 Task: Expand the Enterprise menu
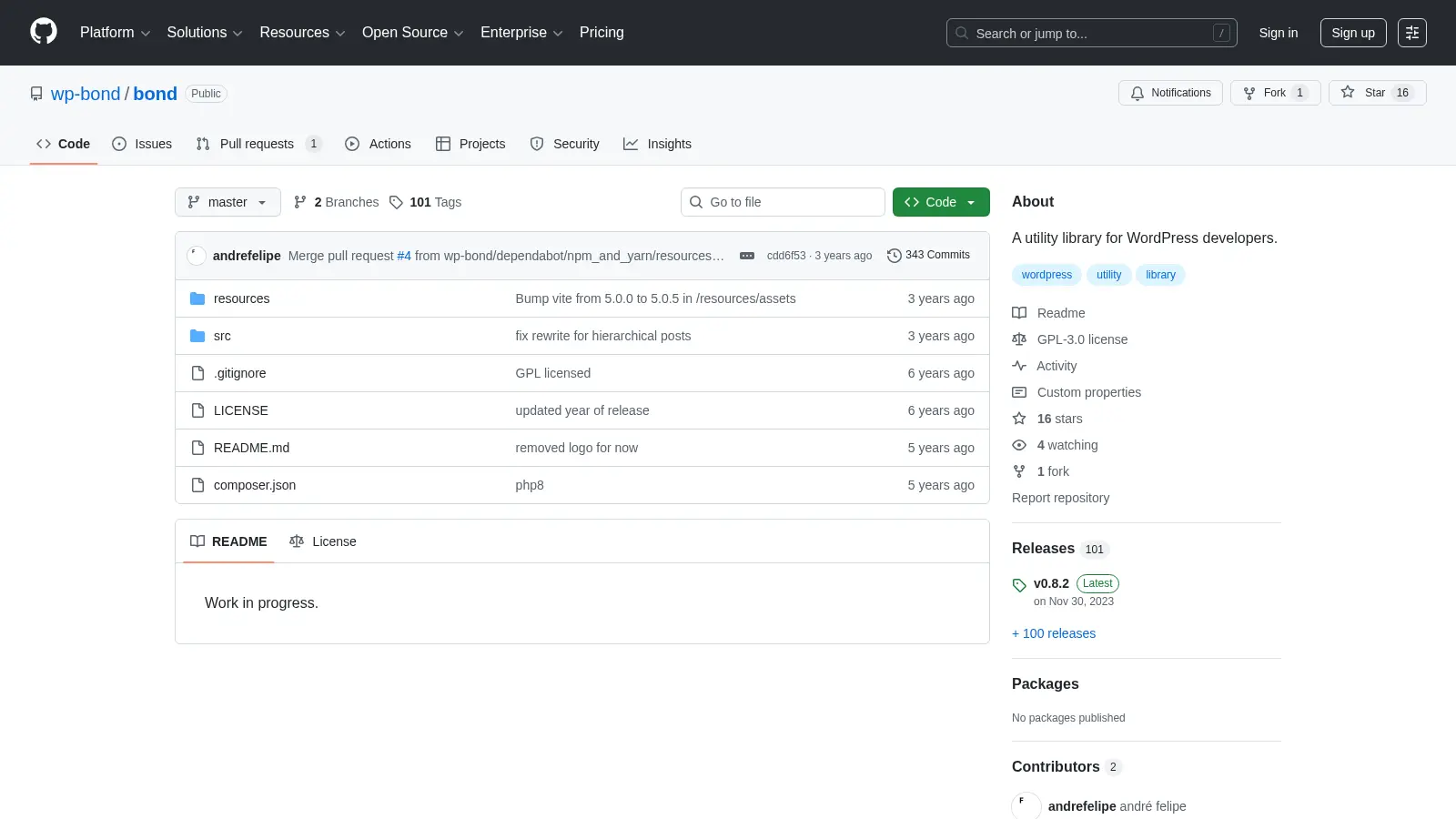(x=521, y=33)
